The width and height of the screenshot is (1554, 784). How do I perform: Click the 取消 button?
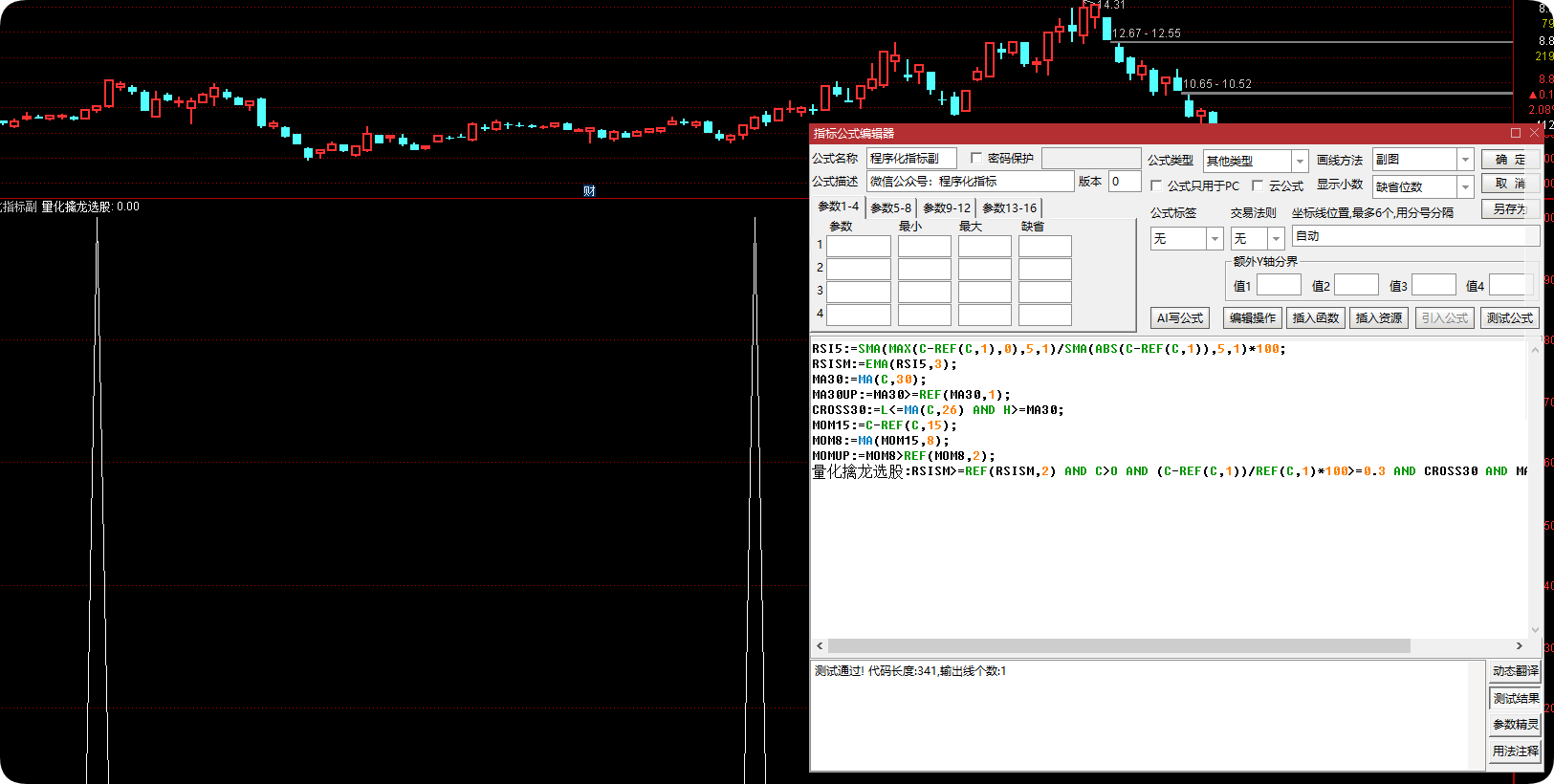coord(1510,184)
